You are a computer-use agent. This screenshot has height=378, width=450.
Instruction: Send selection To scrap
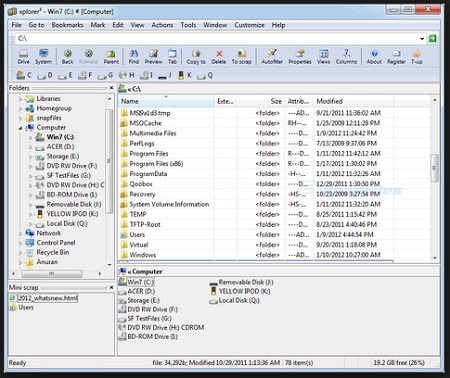click(x=242, y=57)
